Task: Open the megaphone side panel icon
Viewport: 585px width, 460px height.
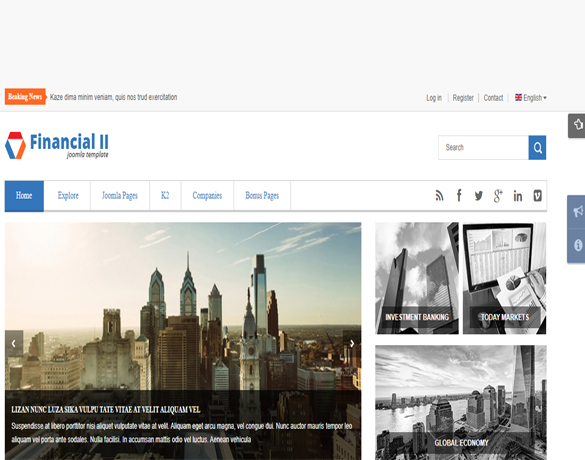Action: (x=577, y=212)
